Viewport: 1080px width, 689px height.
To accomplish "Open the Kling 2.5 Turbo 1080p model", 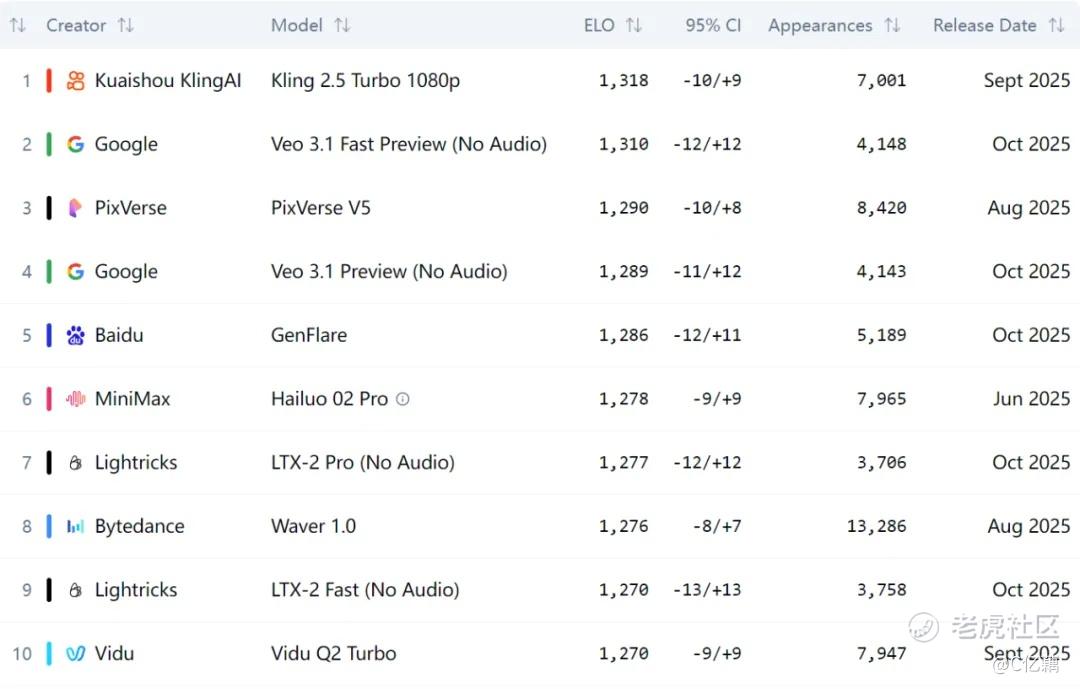I will pos(365,81).
